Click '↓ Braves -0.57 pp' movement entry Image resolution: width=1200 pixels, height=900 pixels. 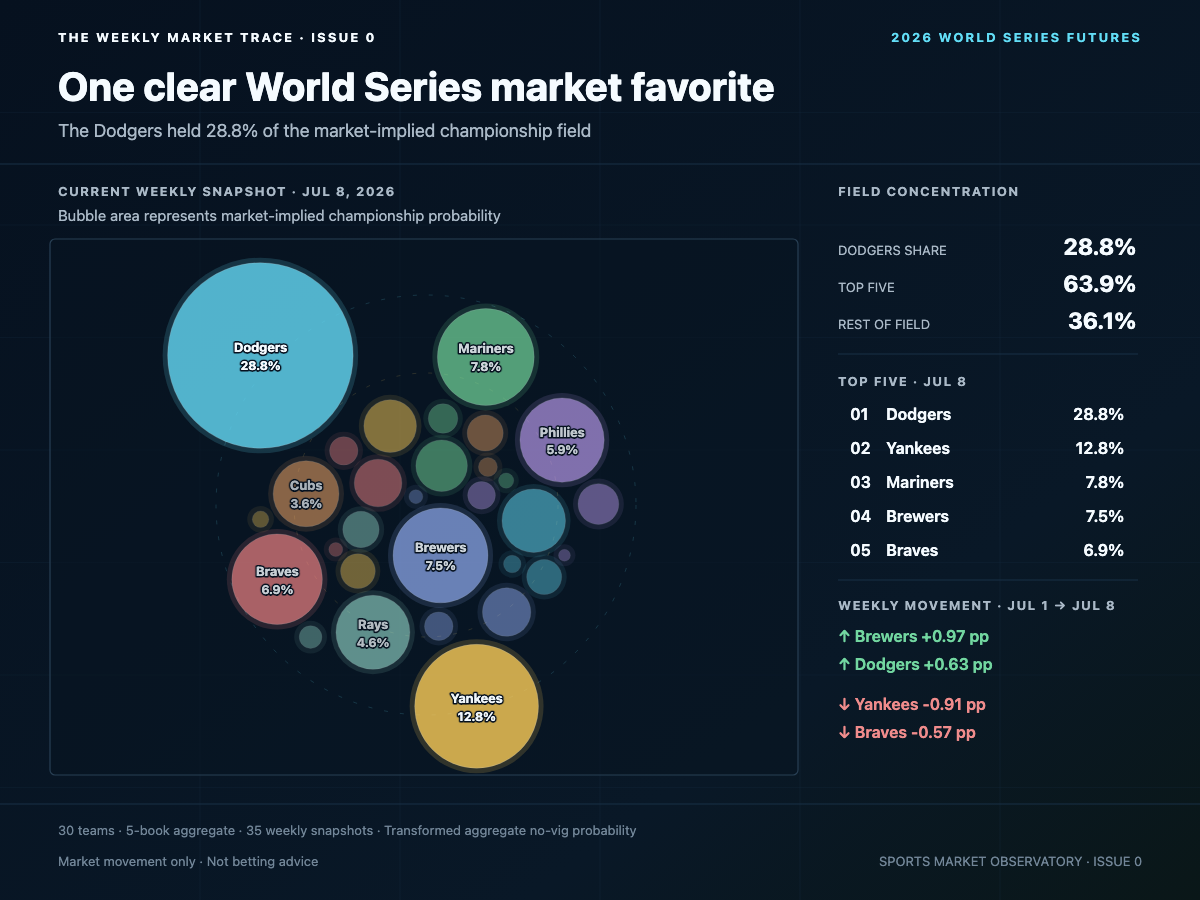pos(907,732)
